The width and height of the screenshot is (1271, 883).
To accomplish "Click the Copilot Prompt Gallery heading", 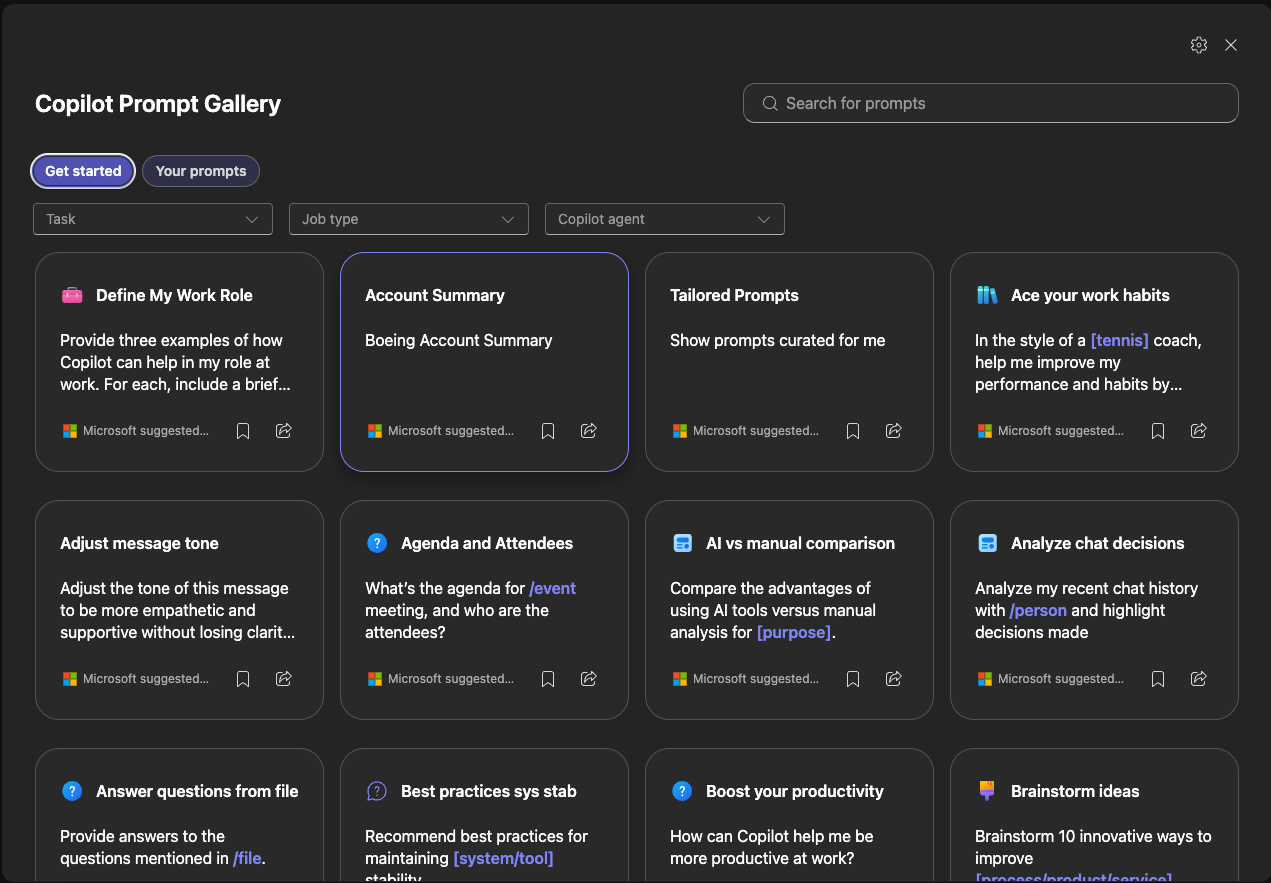I will point(158,104).
